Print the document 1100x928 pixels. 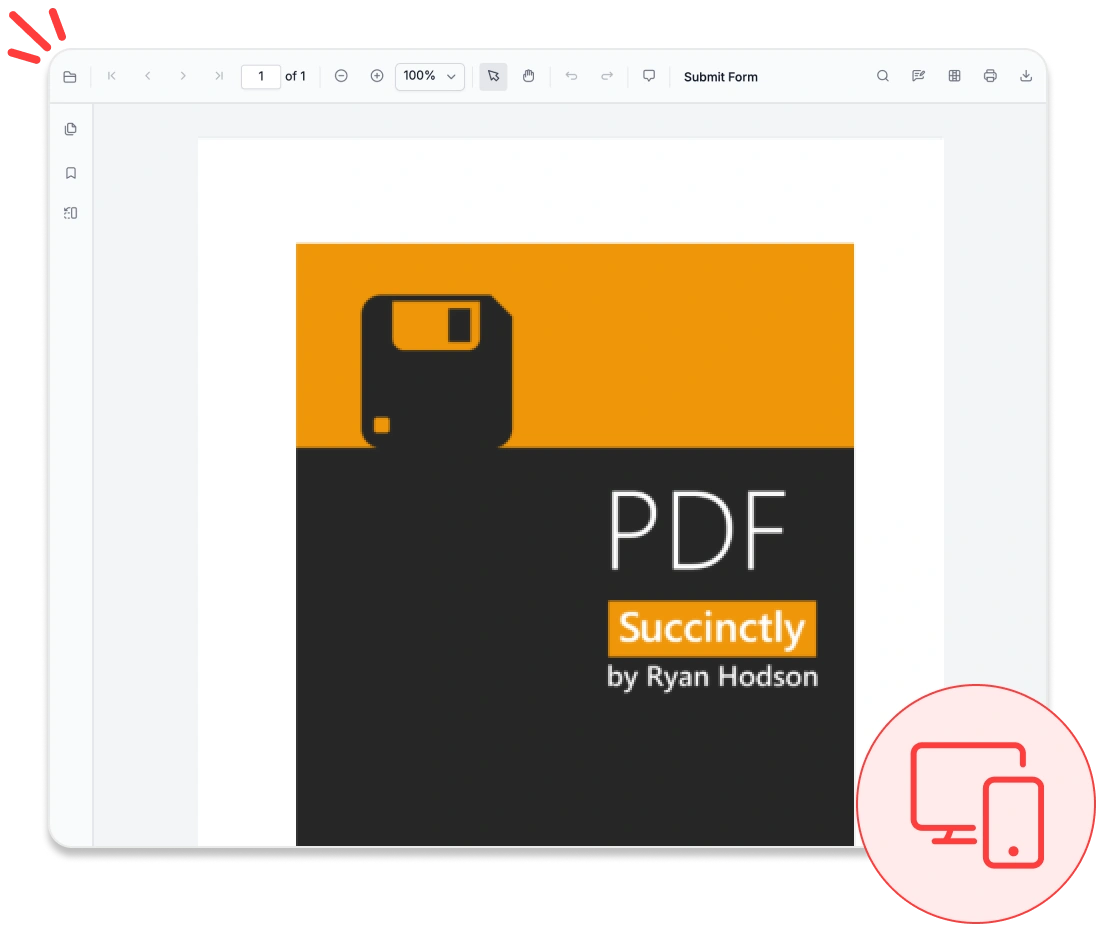(x=990, y=76)
